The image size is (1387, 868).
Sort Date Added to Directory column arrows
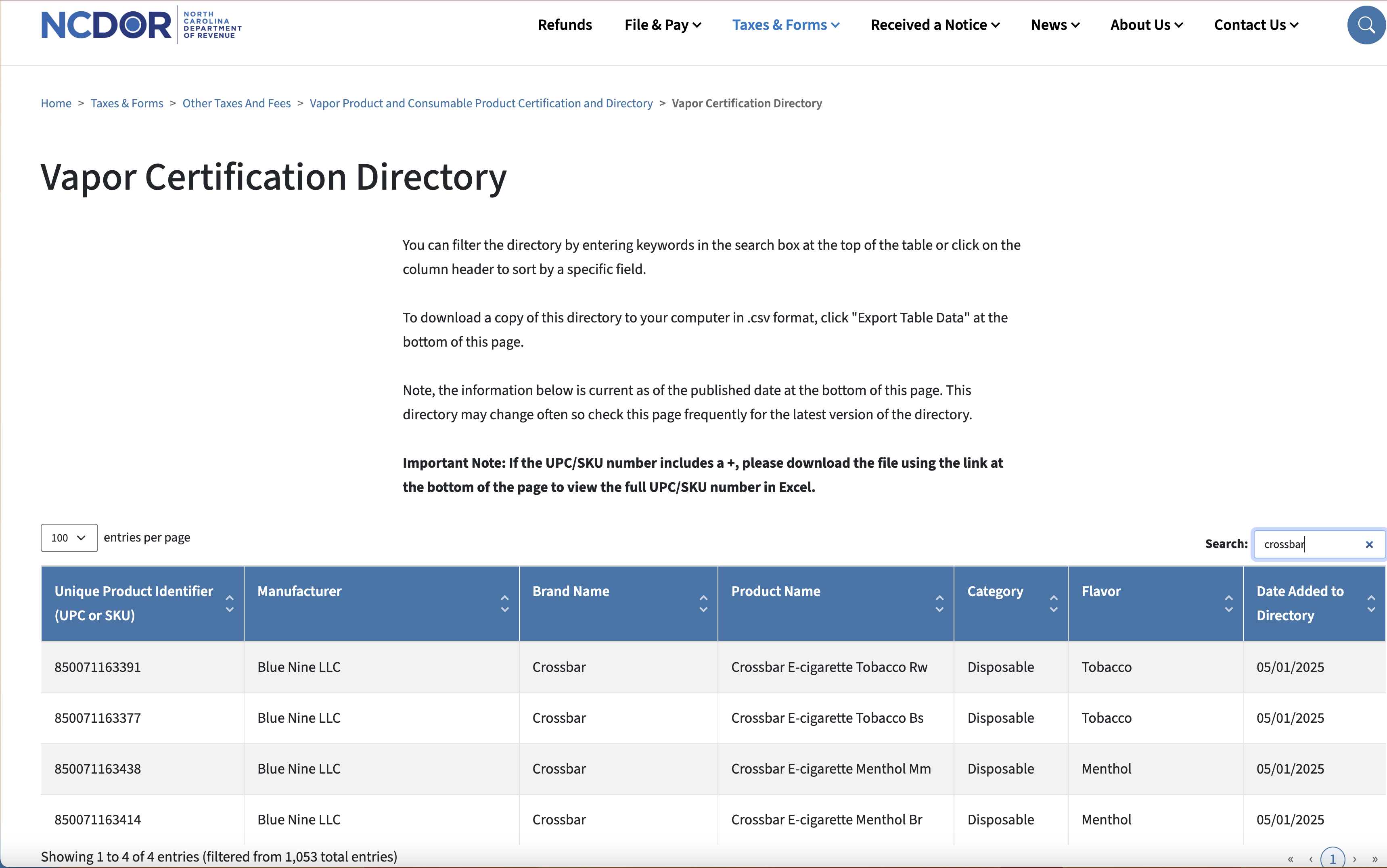point(1371,603)
